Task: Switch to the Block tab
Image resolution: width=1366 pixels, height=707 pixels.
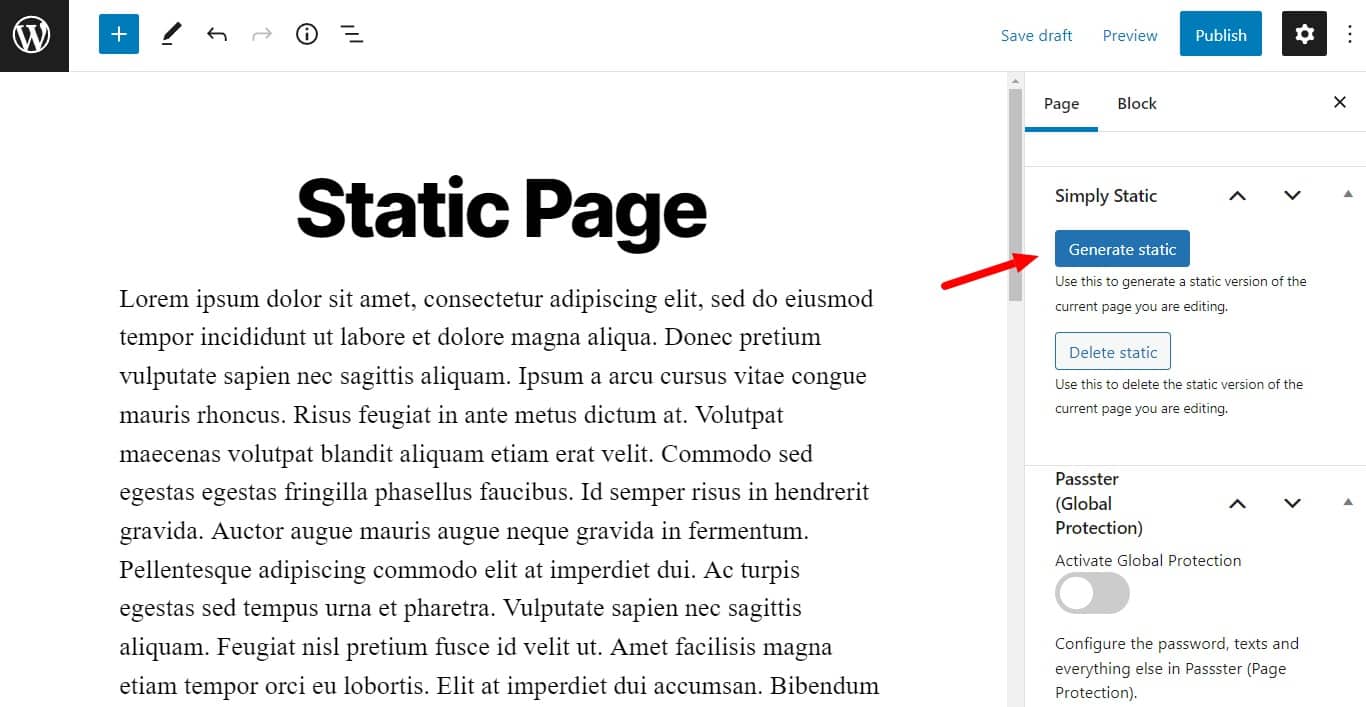Action: (x=1137, y=103)
